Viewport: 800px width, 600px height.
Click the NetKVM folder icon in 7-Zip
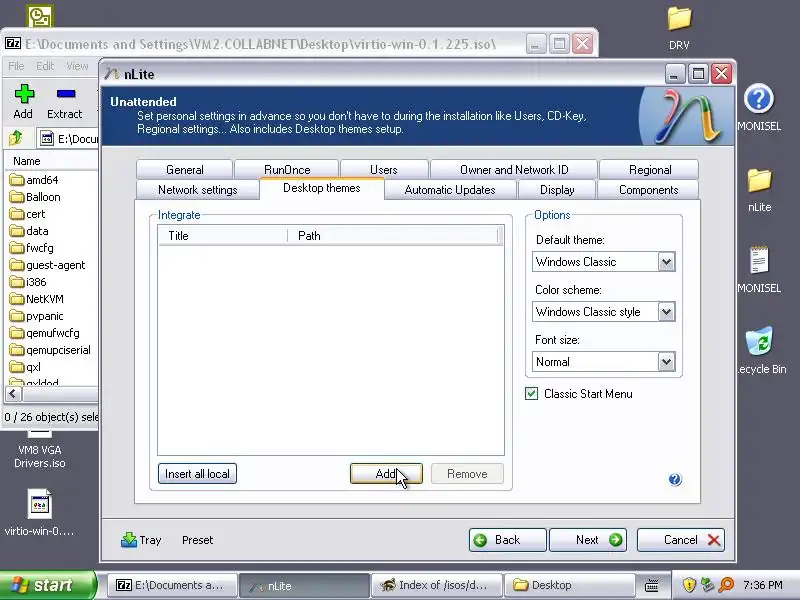click(17, 298)
